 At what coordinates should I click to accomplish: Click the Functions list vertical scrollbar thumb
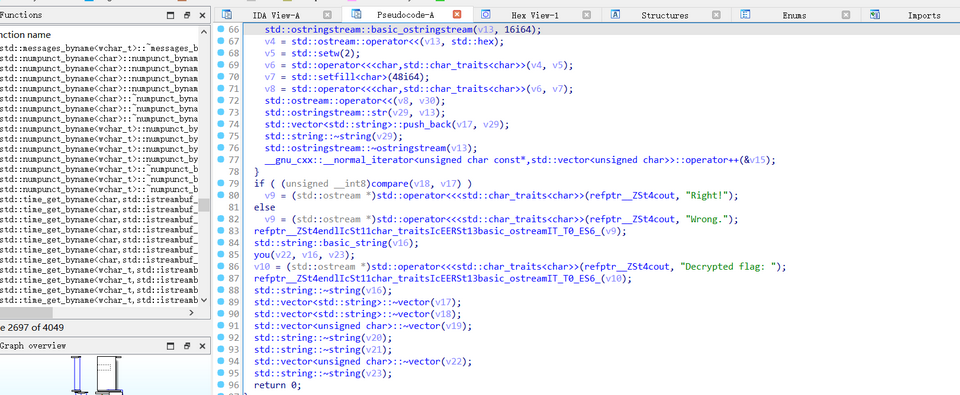(x=204, y=205)
